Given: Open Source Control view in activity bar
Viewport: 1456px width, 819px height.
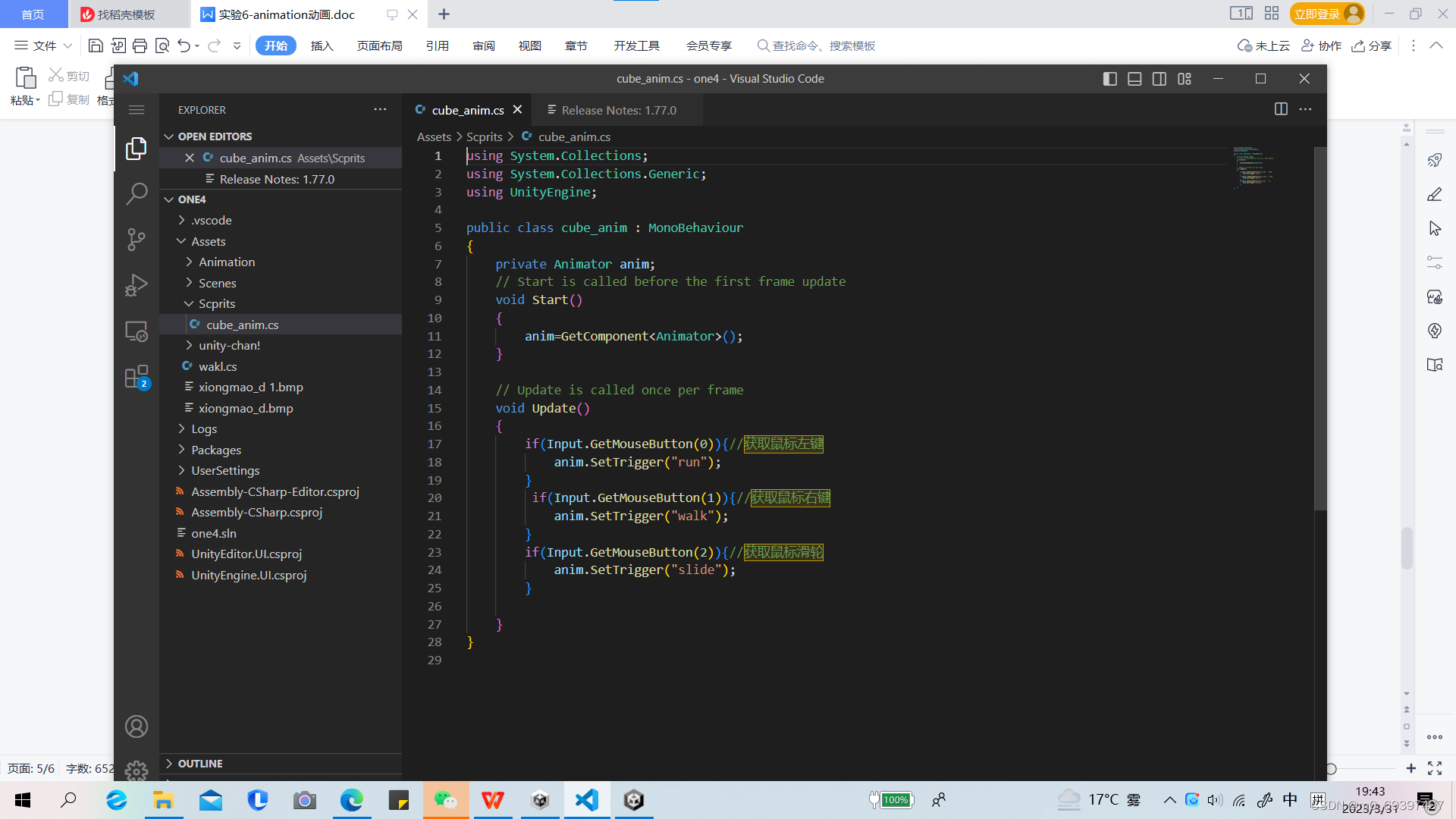Looking at the screenshot, I should pyautogui.click(x=136, y=240).
